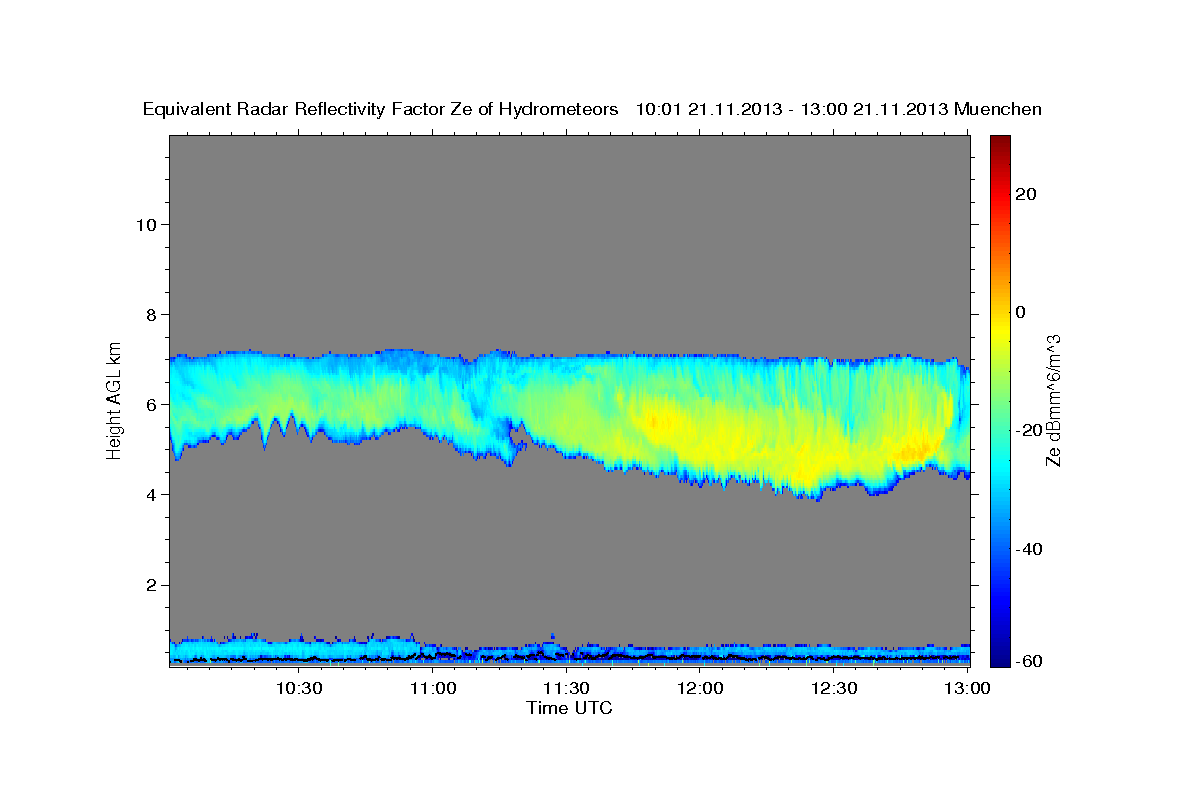This screenshot has height=800, width=1200.
Task: Click the colorbar value -60
Action: [1028, 660]
